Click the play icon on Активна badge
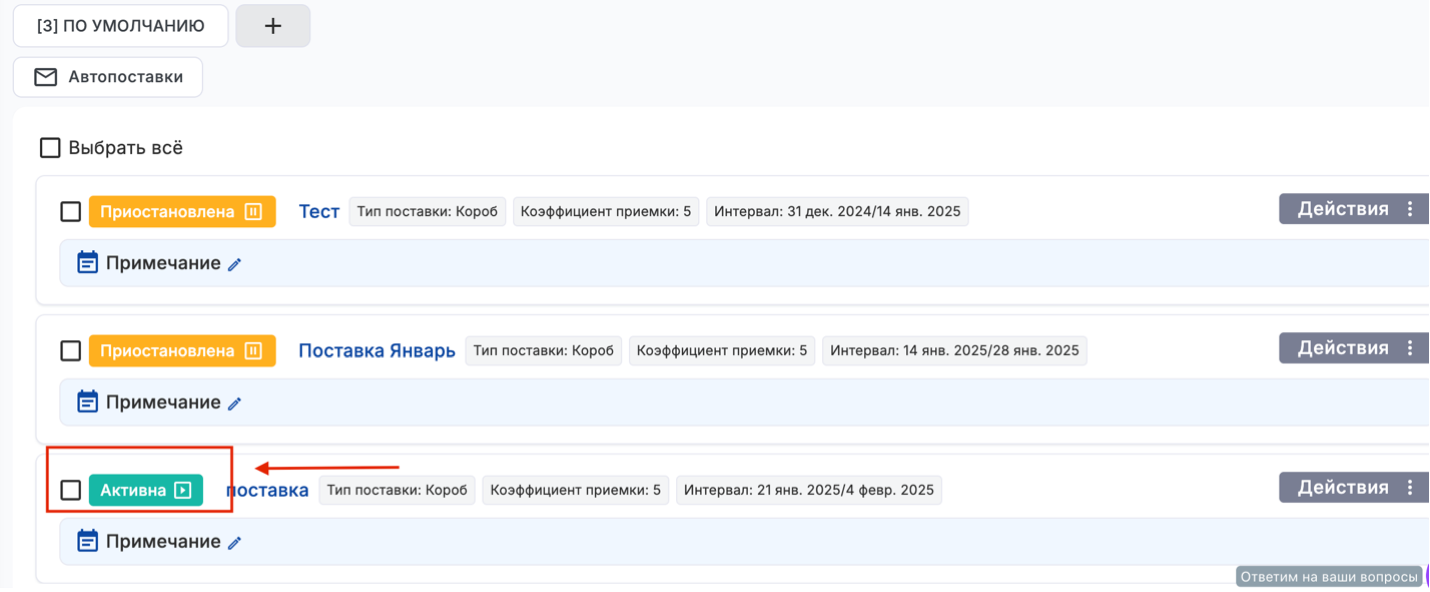 tap(182, 490)
